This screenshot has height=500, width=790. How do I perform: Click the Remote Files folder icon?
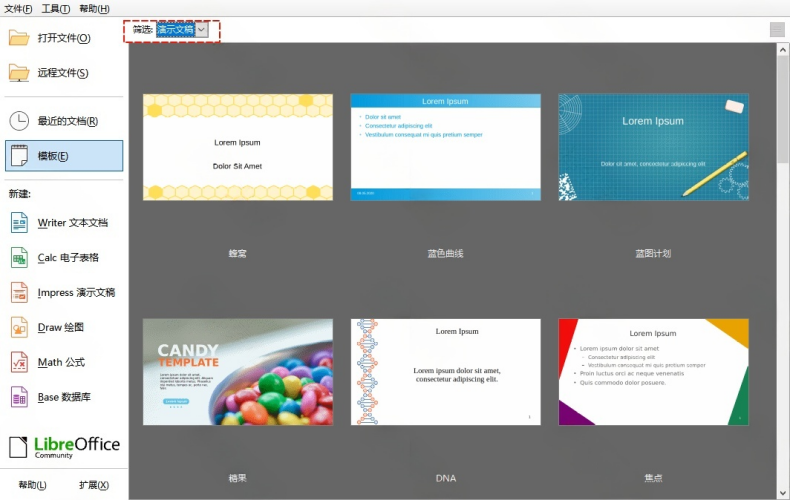coord(19,73)
